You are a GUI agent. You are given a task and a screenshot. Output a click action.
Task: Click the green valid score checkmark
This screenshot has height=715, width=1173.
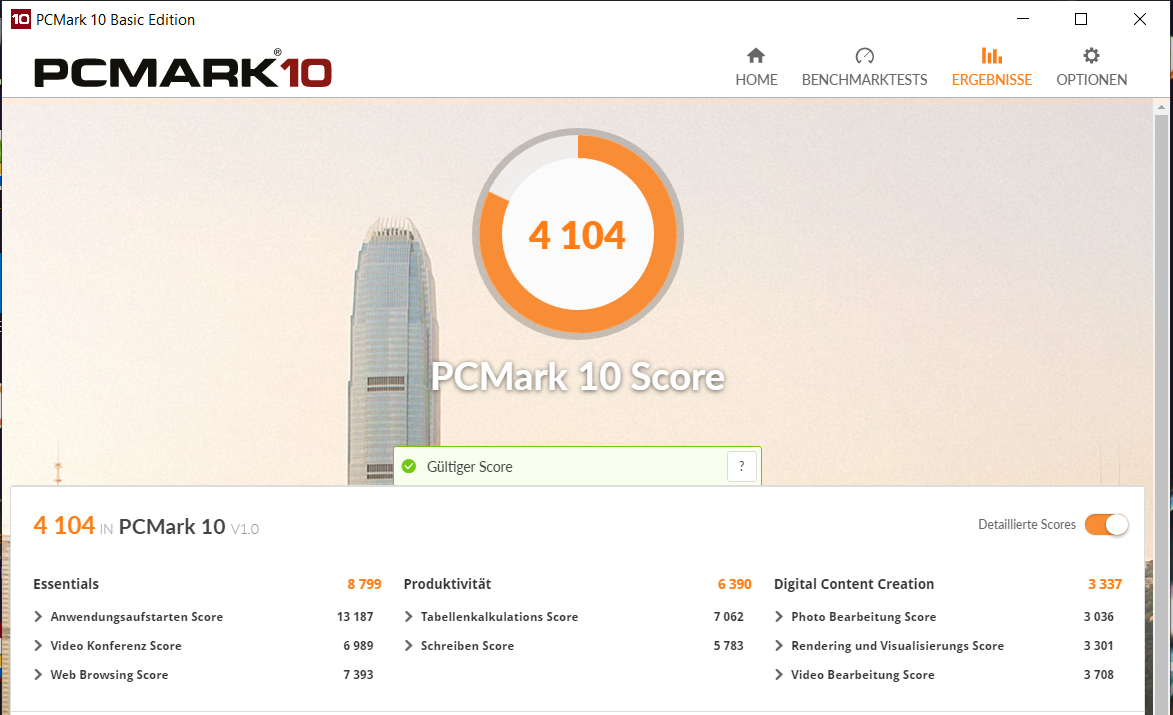(x=408, y=466)
